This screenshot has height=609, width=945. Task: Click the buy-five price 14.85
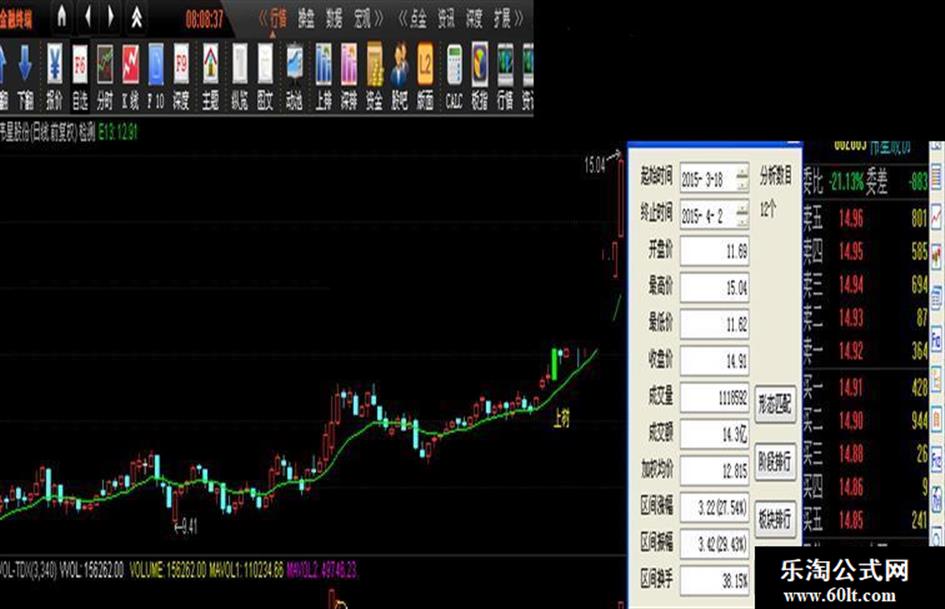(851, 520)
